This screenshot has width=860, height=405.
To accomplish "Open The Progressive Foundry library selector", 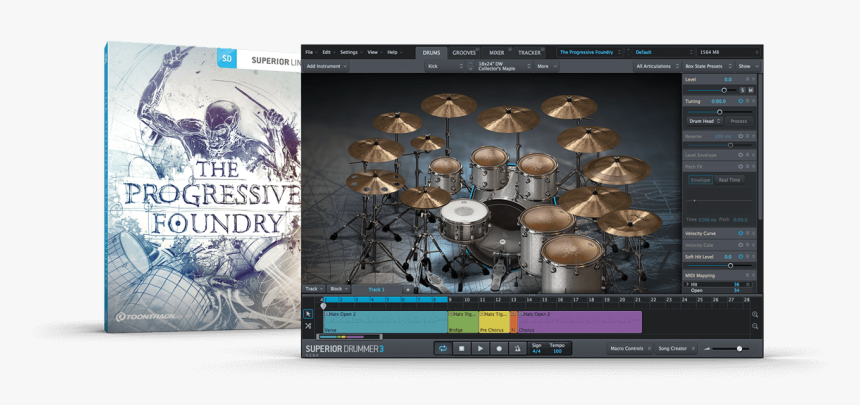I will 590,52.
